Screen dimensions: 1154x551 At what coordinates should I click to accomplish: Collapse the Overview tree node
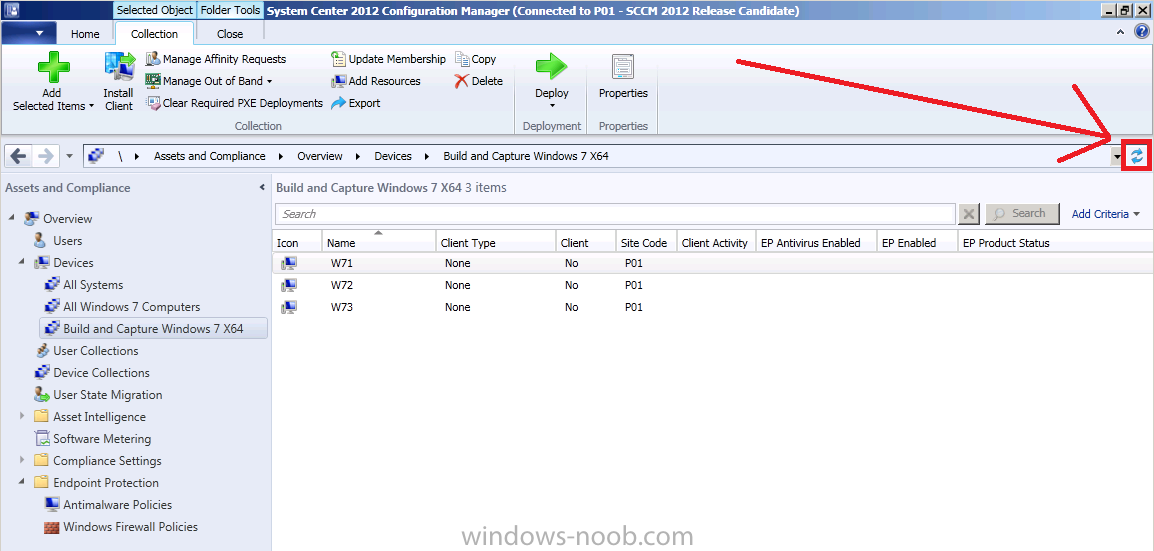click(12, 218)
